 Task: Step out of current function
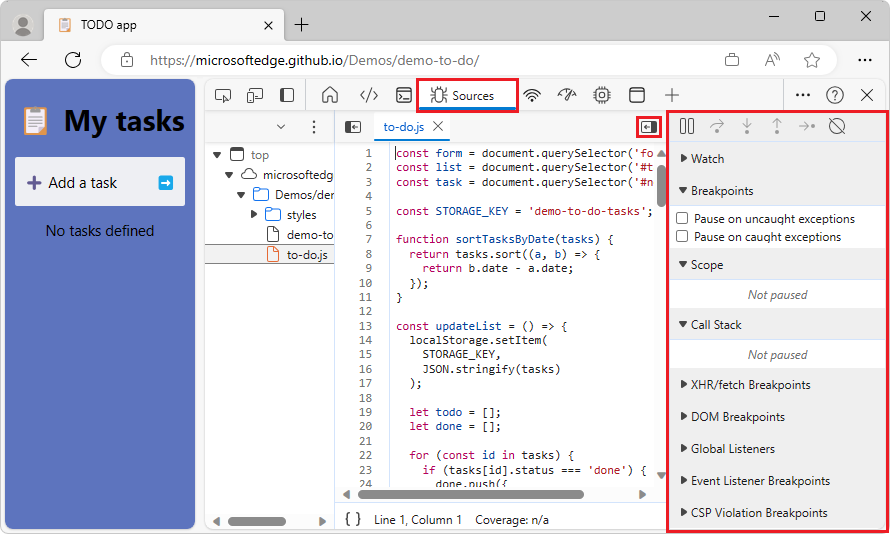coord(776,126)
